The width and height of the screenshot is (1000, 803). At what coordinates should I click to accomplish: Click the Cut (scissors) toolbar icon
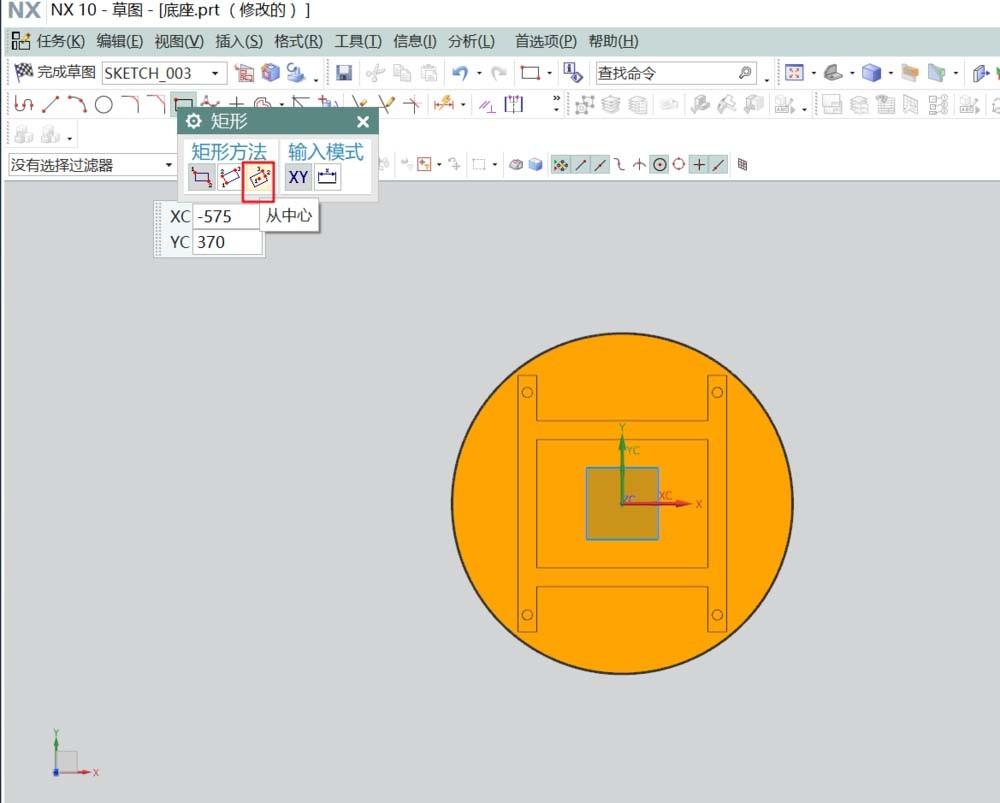(x=377, y=72)
